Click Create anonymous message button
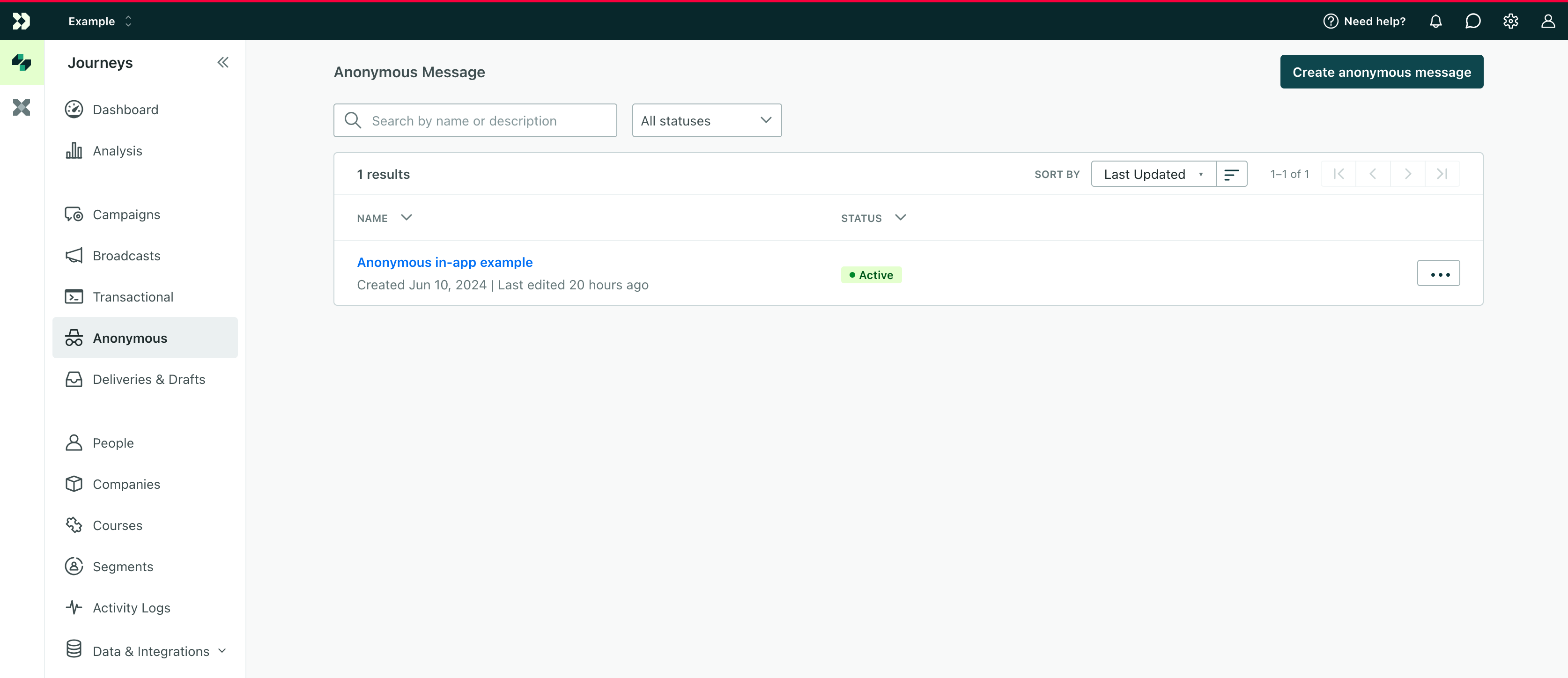This screenshot has width=1568, height=678. point(1382,72)
